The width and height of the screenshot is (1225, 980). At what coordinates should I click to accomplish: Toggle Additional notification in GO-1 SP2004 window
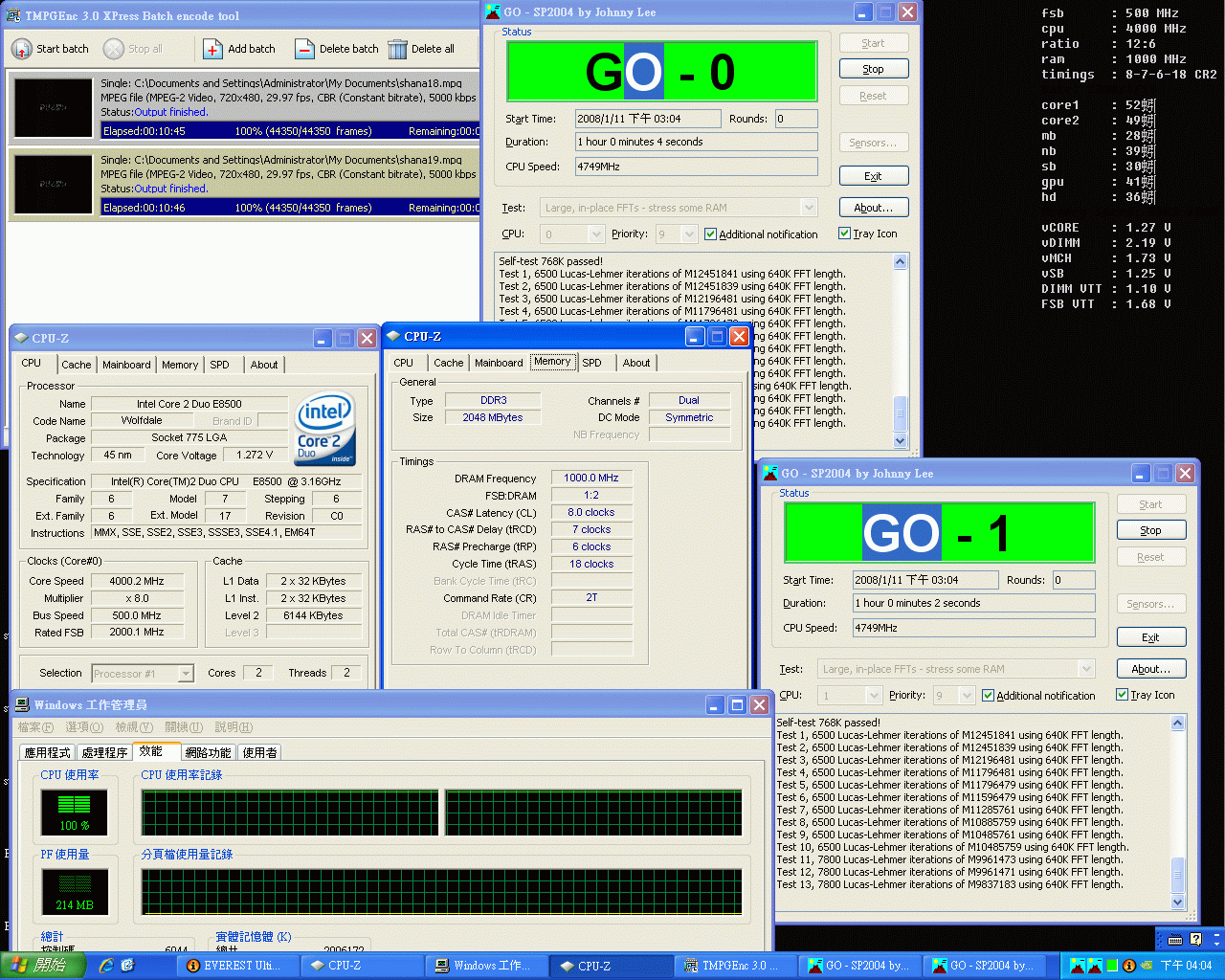pyautogui.click(x=989, y=696)
